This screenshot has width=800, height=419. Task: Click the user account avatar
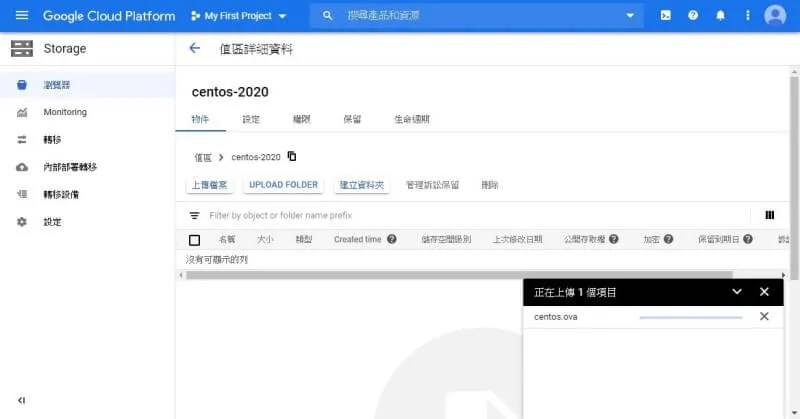(775, 15)
